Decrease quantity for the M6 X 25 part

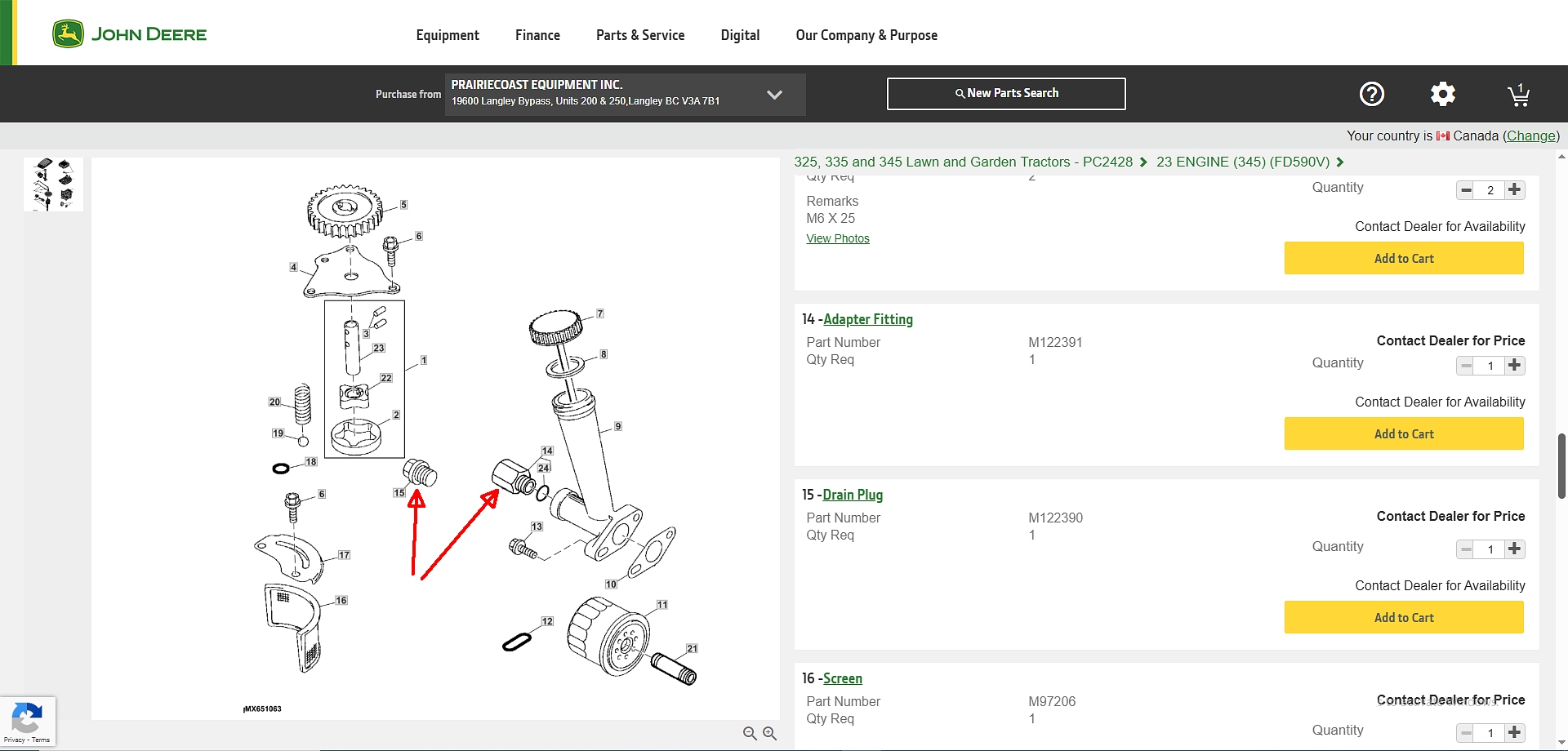(x=1466, y=189)
